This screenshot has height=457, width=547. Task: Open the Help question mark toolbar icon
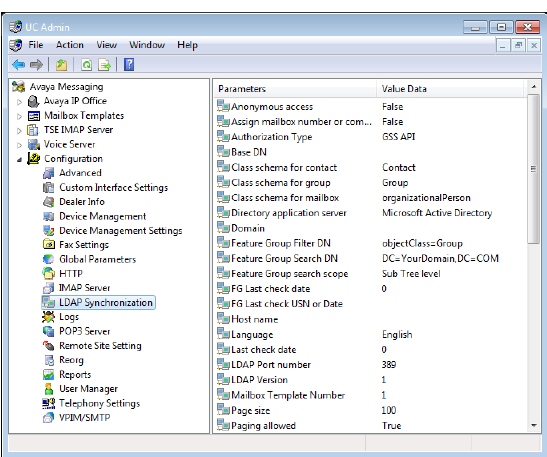[x=129, y=65]
